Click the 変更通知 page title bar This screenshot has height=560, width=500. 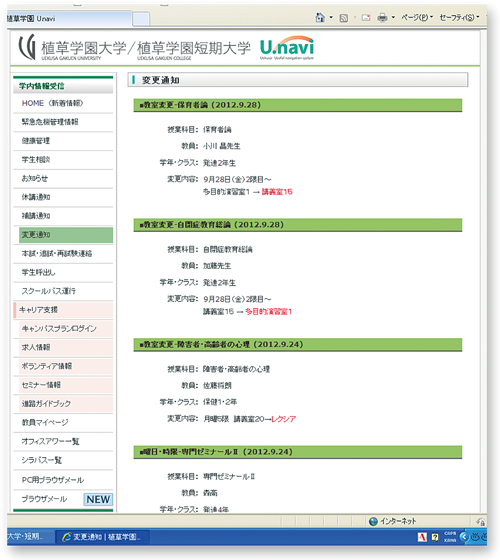coord(298,80)
